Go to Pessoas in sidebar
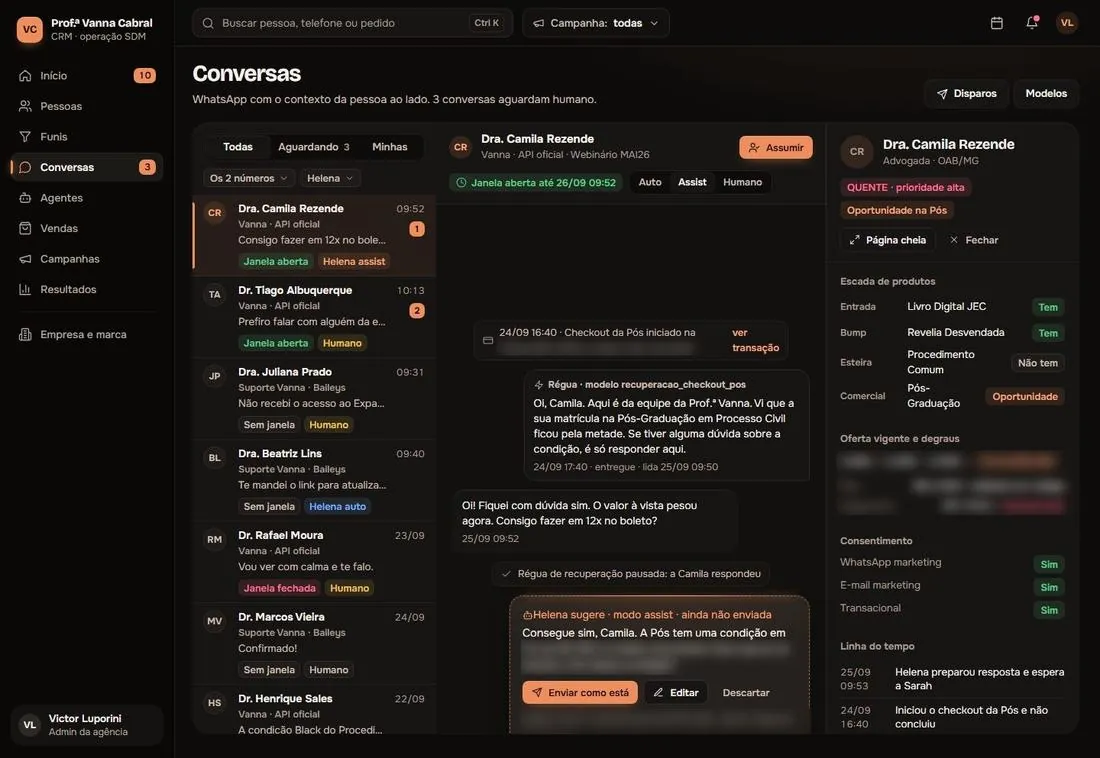The width and height of the screenshot is (1100, 758). (x=87, y=106)
